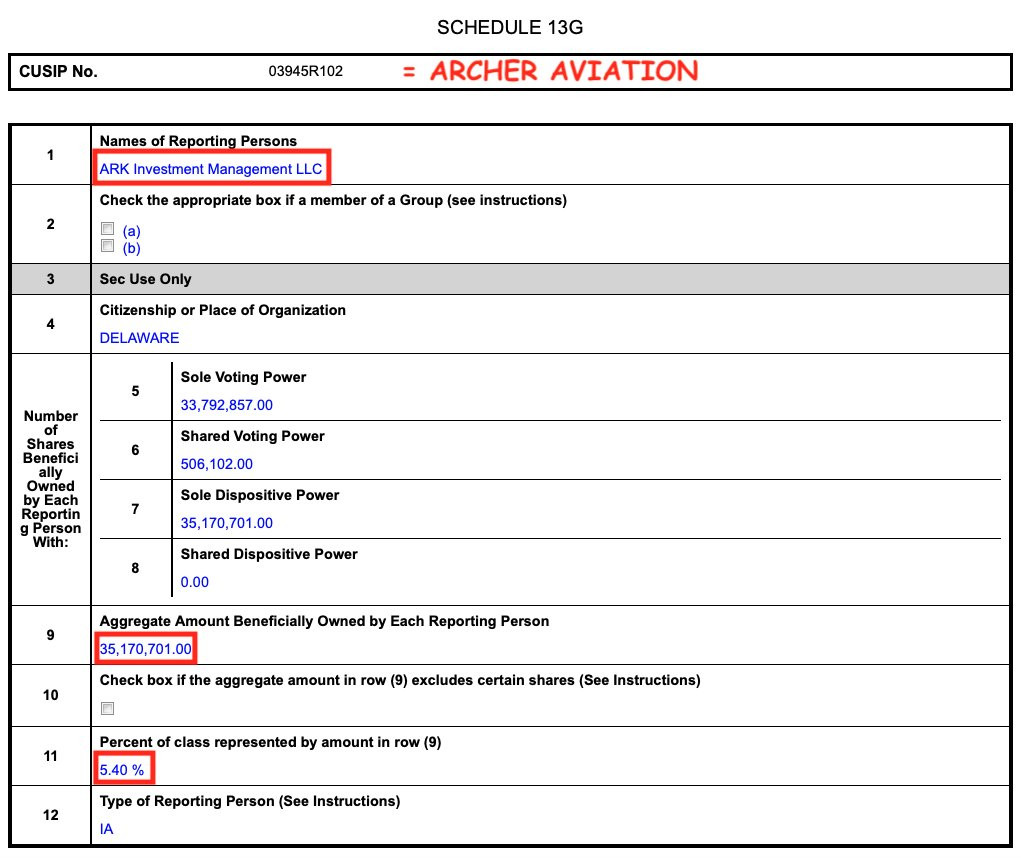Click the DELAWARE place of organization value
Screen dimensions: 1021x858
pyautogui.click(x=139, y=338)
